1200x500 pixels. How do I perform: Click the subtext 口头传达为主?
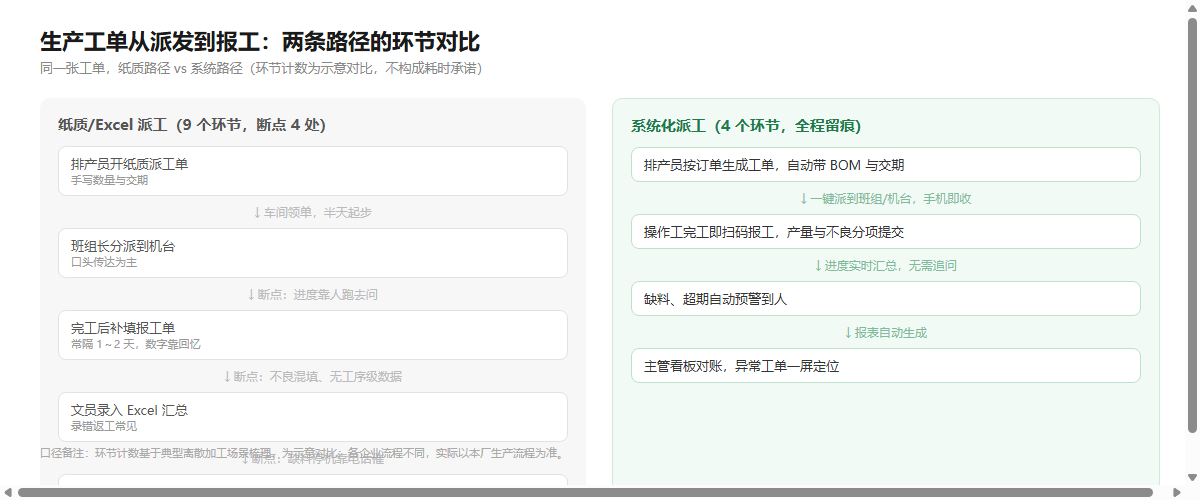tap(104, 263)
